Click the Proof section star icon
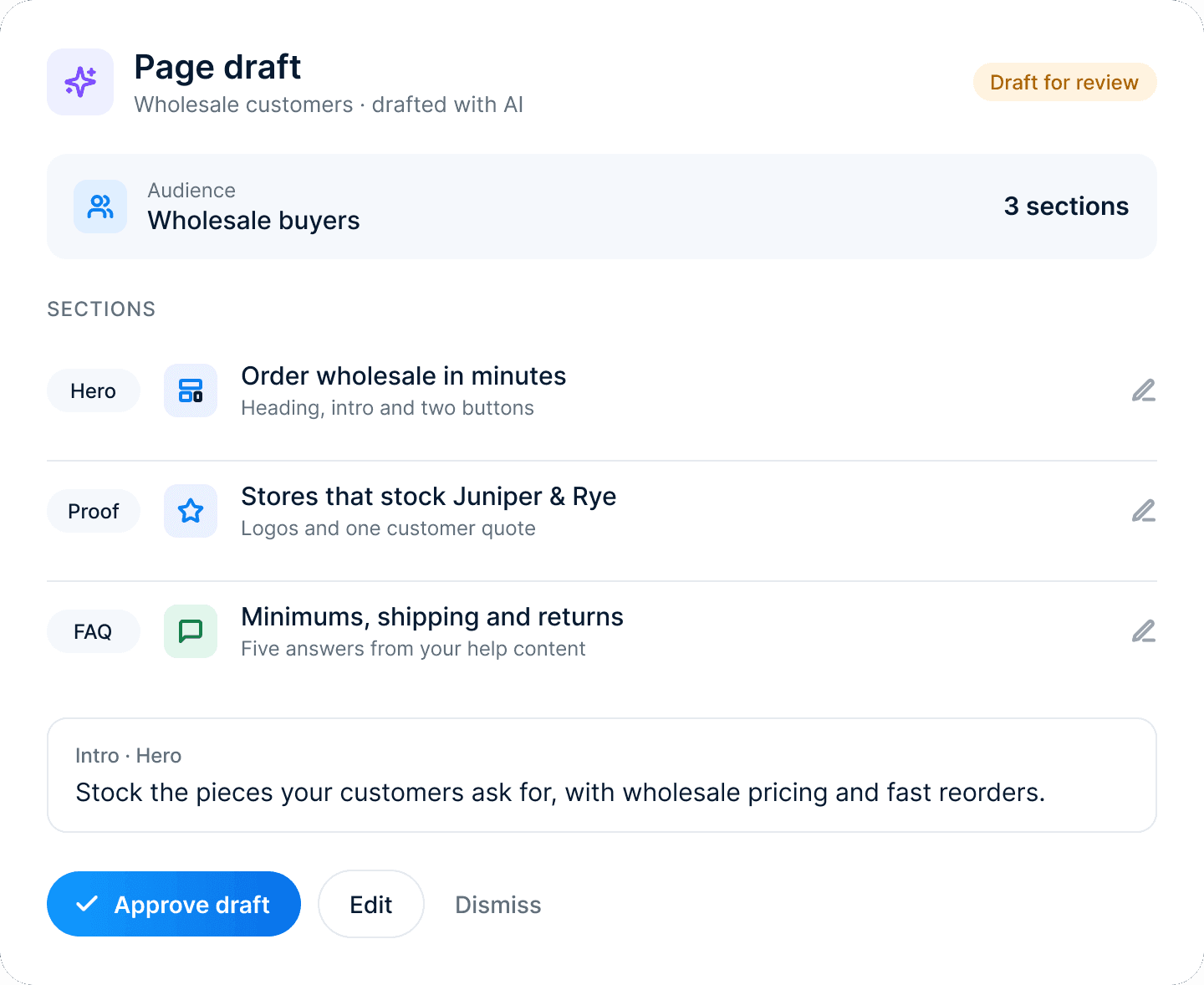Screen dimensions: 1204x985 coord(191,511)
